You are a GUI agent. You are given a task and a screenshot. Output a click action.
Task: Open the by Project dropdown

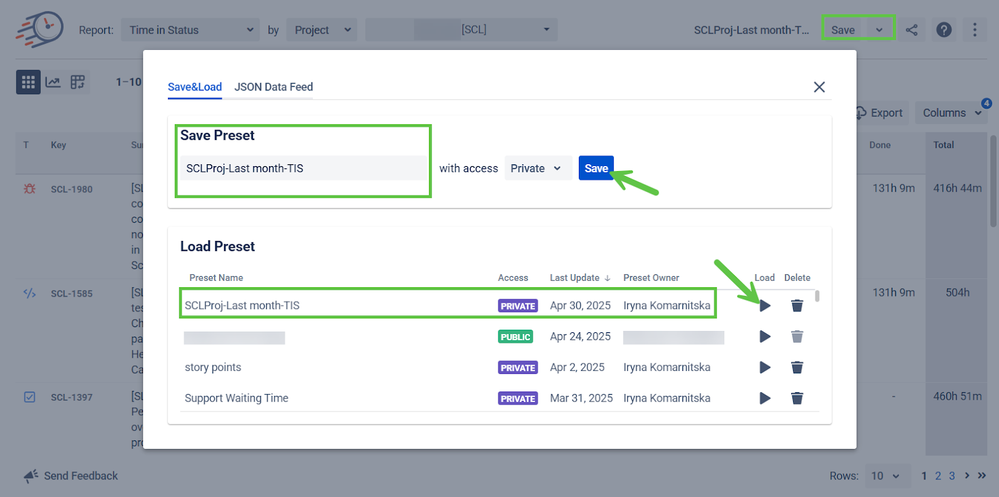pos(322,30)
